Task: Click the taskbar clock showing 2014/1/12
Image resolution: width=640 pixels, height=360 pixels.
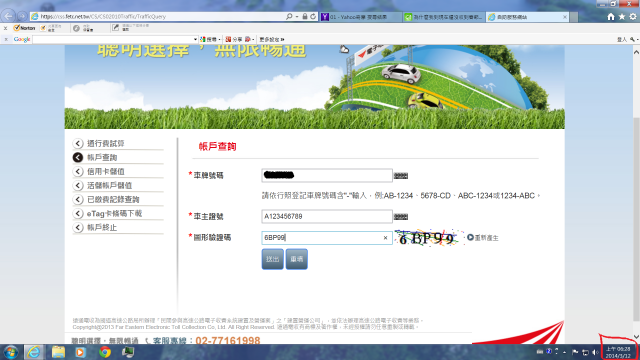Action: [x=618, y=352]
